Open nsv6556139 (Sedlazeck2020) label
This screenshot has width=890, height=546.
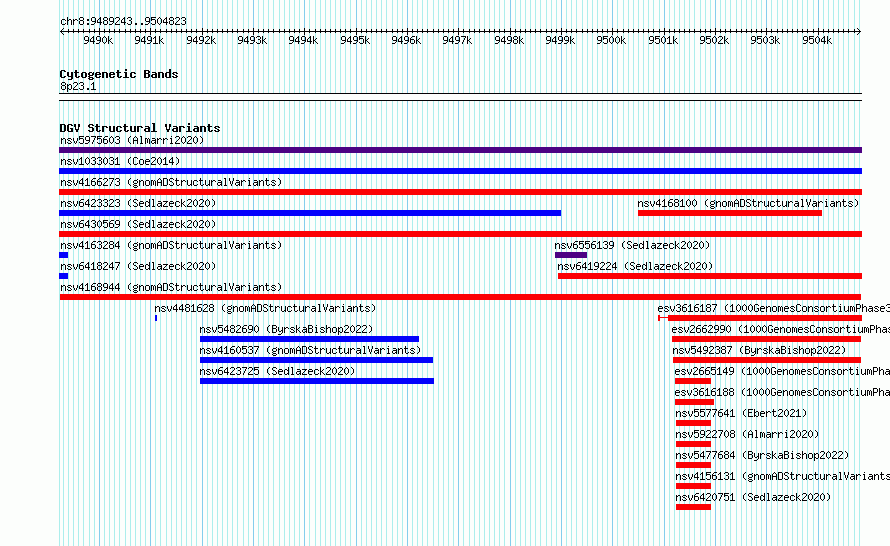click(632, 245)
